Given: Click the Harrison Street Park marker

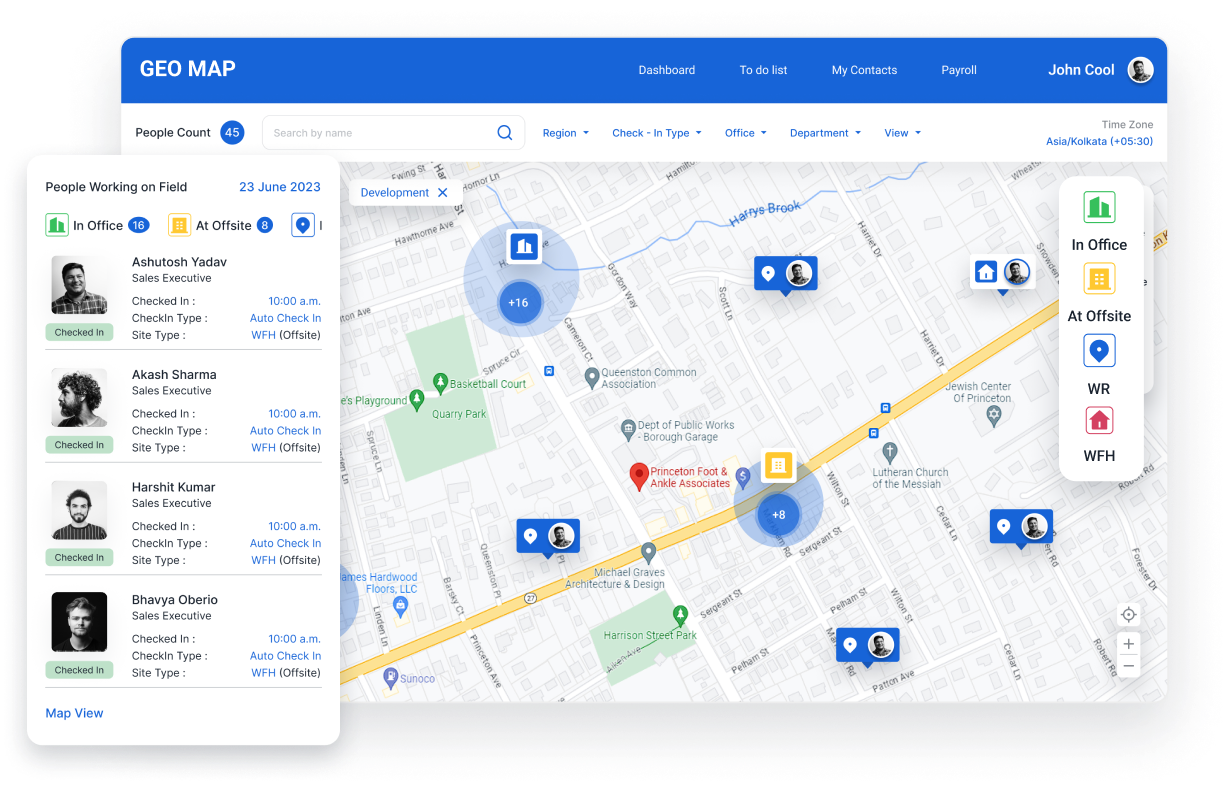Looking at the screenshot, I should pyautogui.click(x=681, y=615).
